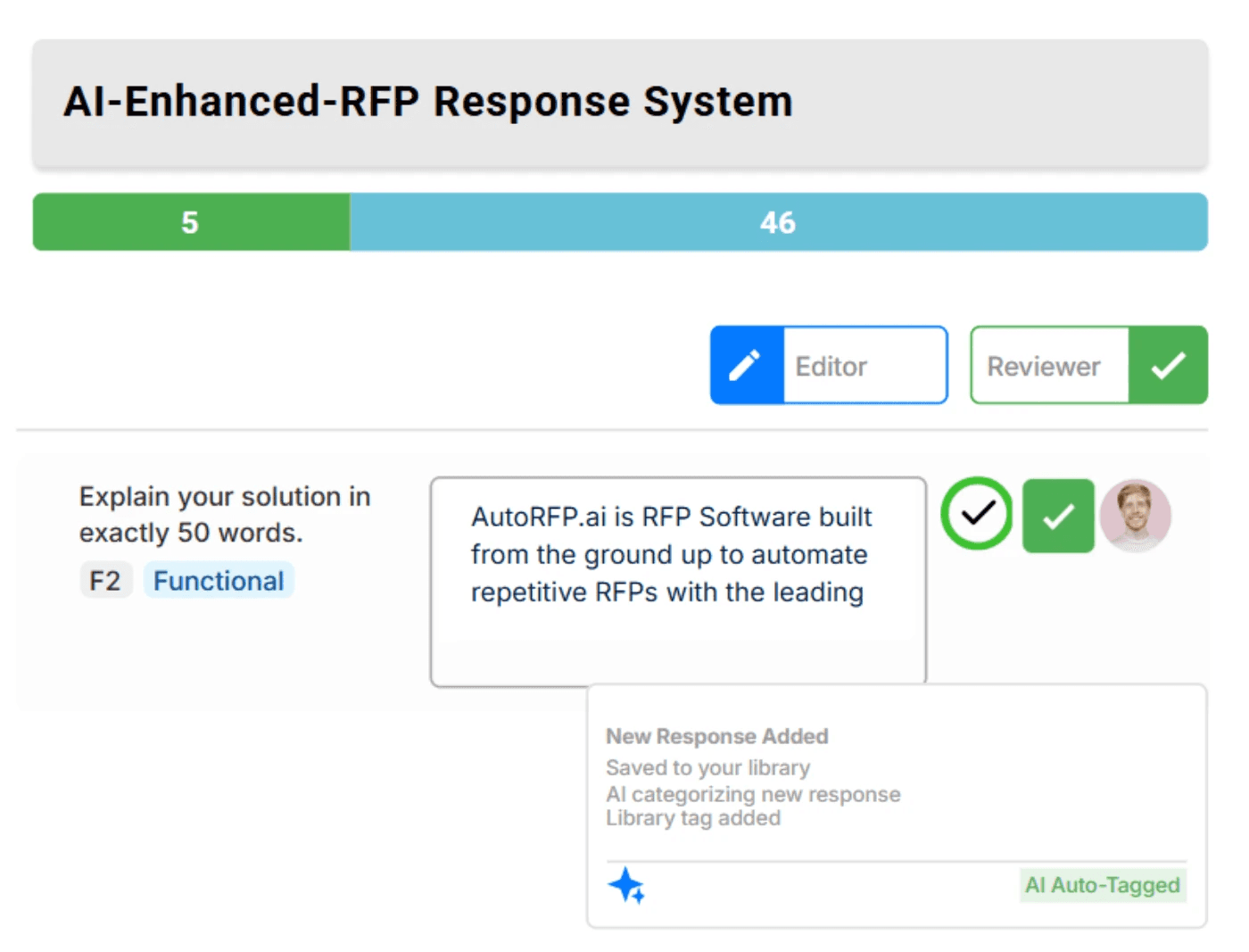Select the question asking for exactly 50 words

tap(224, 514)
